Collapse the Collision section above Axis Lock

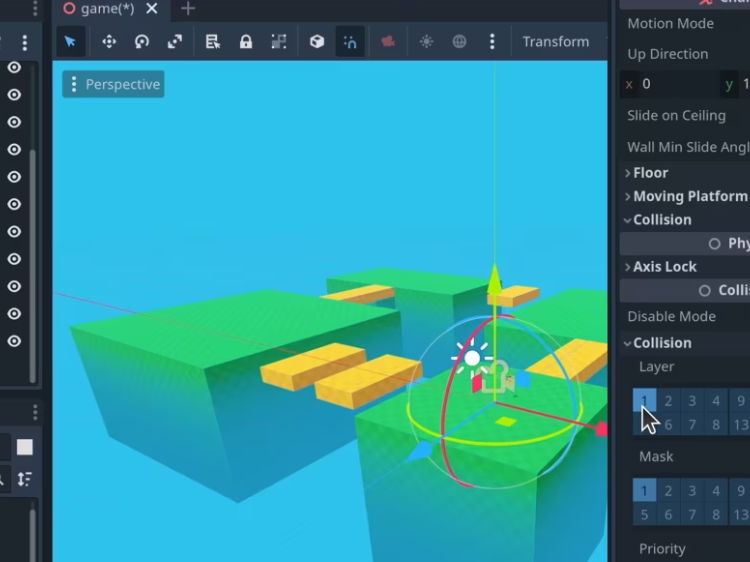pos(658,220)
